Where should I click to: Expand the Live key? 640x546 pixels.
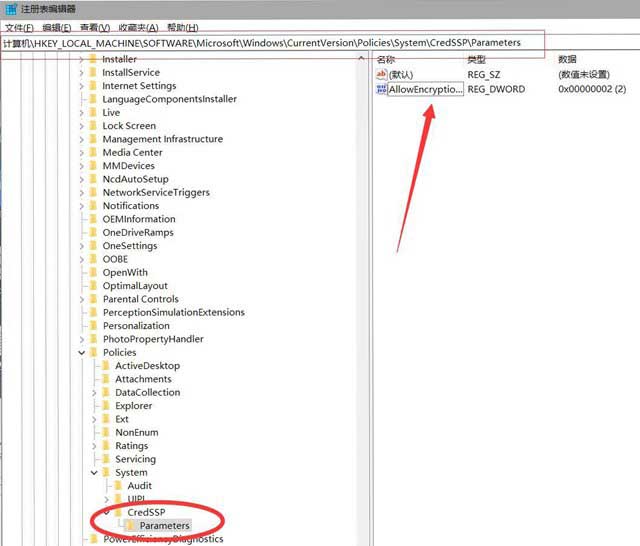click(81, 113)
